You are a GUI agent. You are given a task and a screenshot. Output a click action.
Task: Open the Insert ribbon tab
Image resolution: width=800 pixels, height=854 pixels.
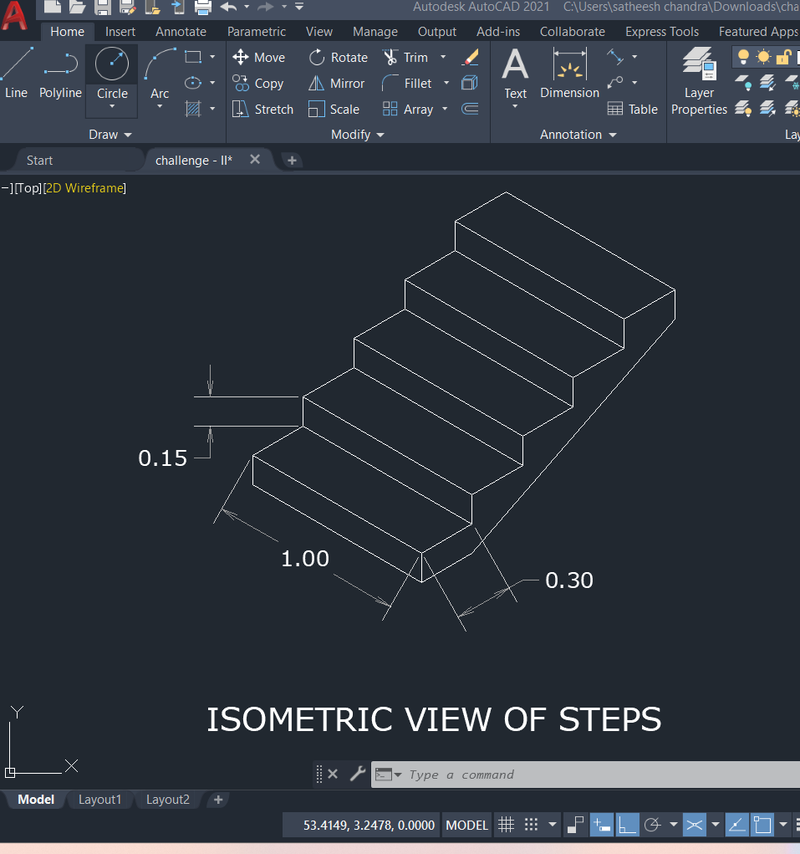120,32
